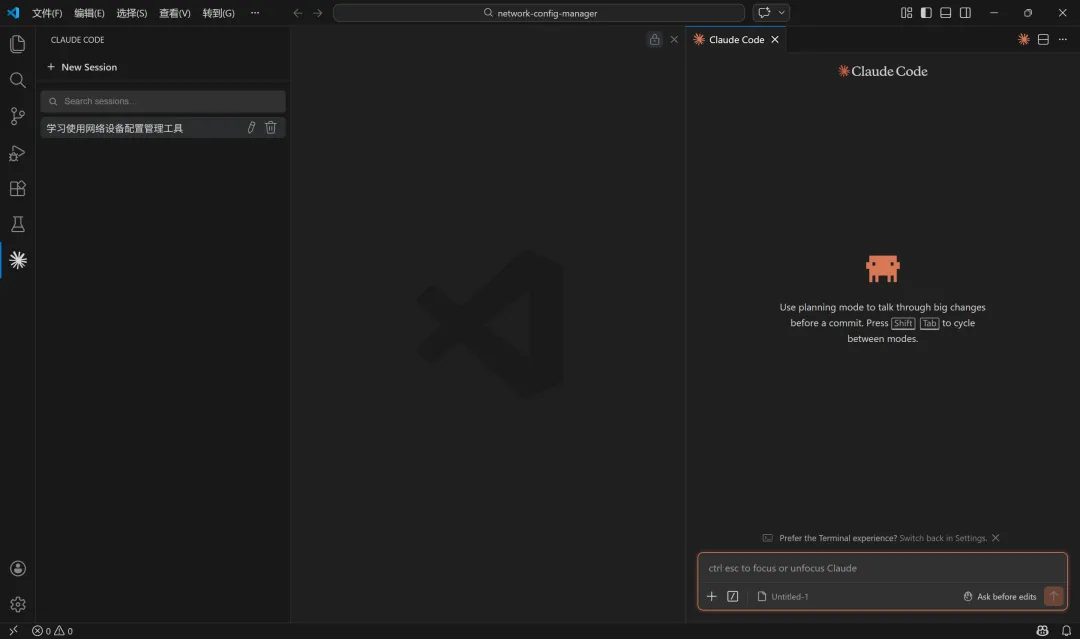Open slash commands in prompt box
Image resolution: width=1080 pixels, height=639 pixels.
732,596
